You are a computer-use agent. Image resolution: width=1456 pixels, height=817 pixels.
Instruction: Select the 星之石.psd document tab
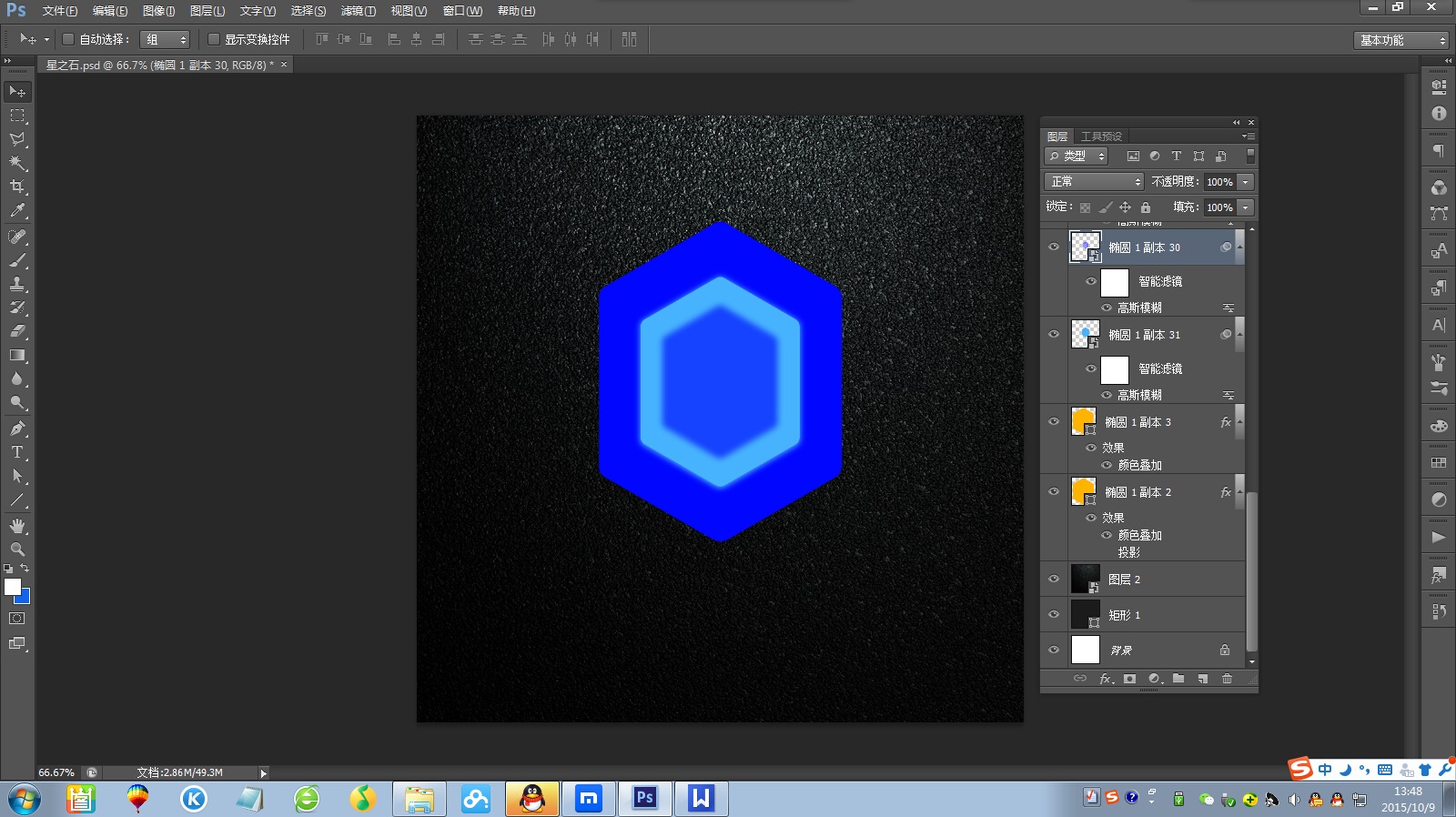point(165,65)
